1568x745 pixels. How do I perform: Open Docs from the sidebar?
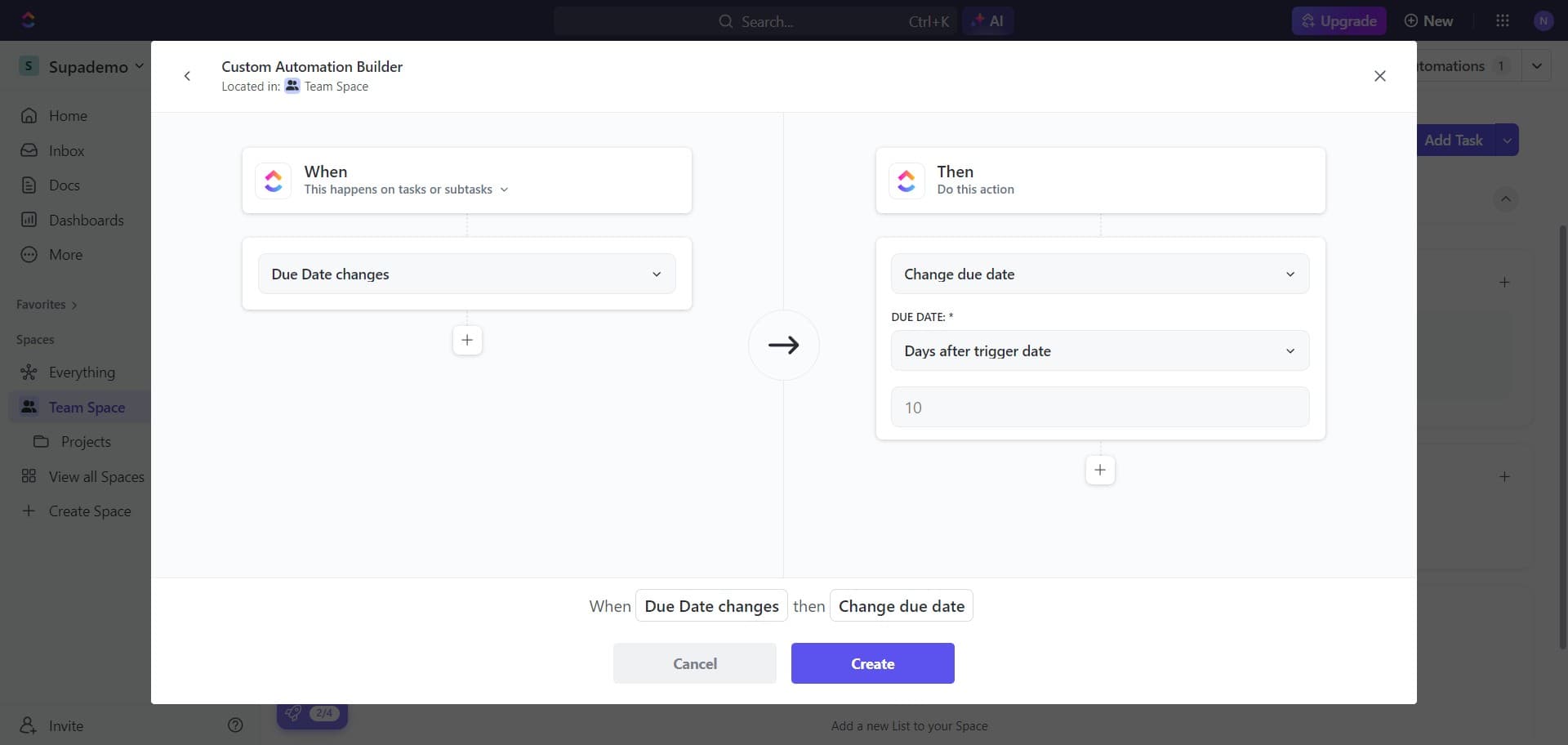pyautogui.click(x=66, y=185)
